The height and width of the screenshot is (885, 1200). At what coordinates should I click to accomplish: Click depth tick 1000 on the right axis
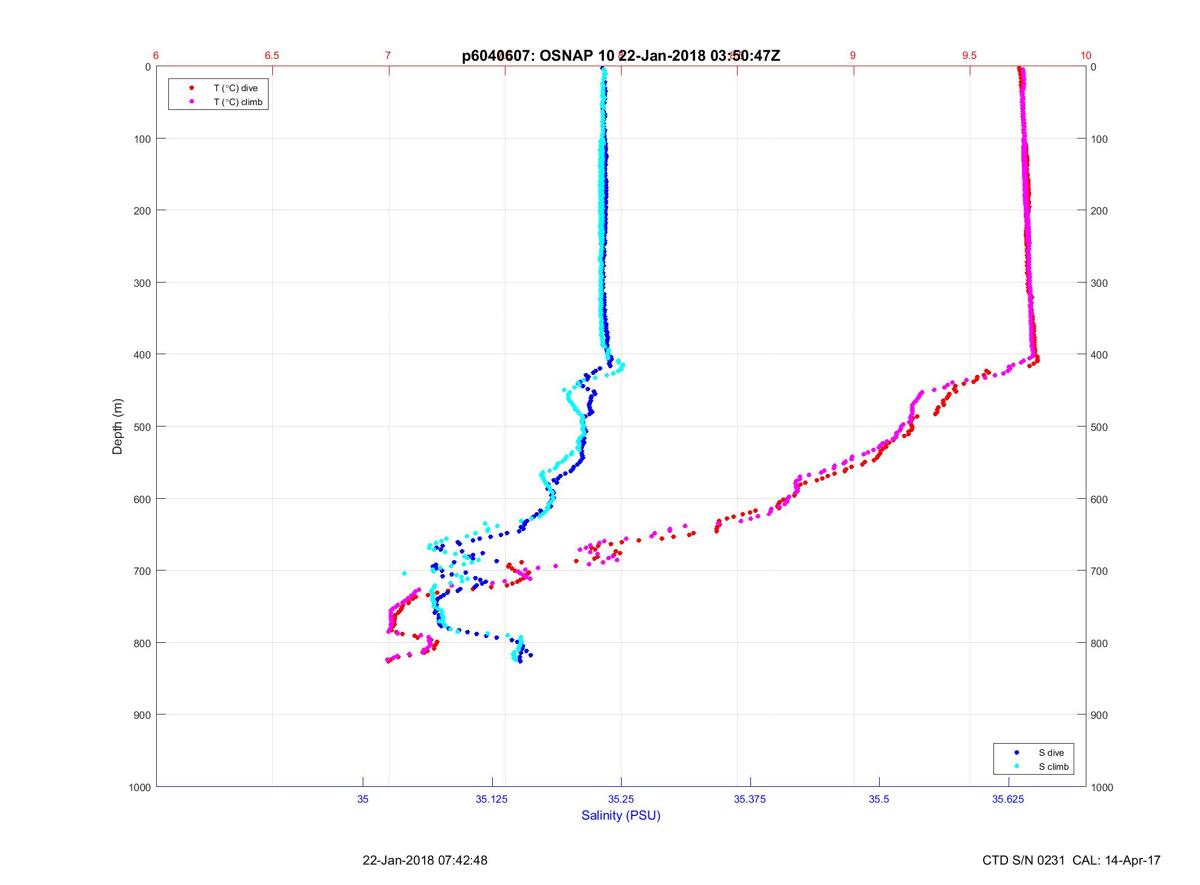(x=1104, y=787)
